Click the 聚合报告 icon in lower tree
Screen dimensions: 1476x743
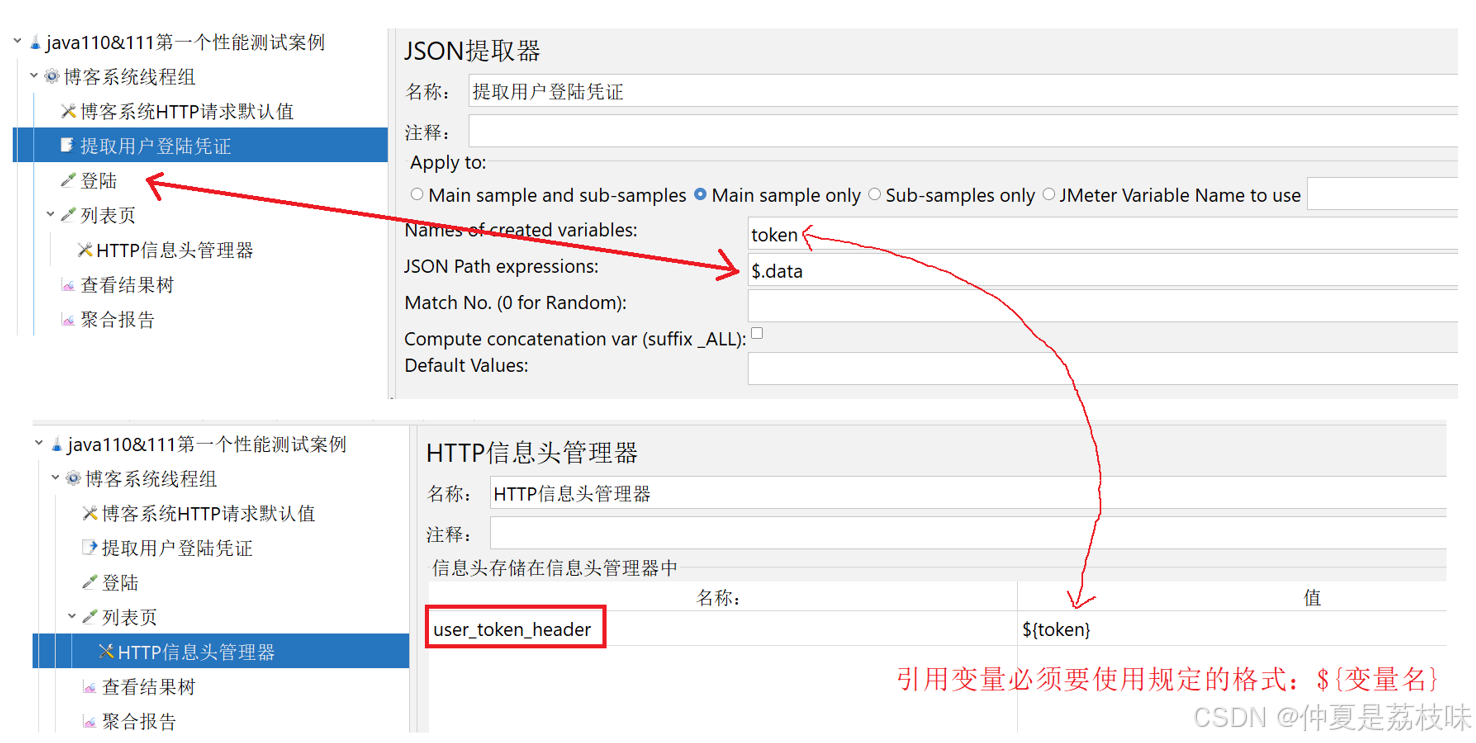(90, 721)
